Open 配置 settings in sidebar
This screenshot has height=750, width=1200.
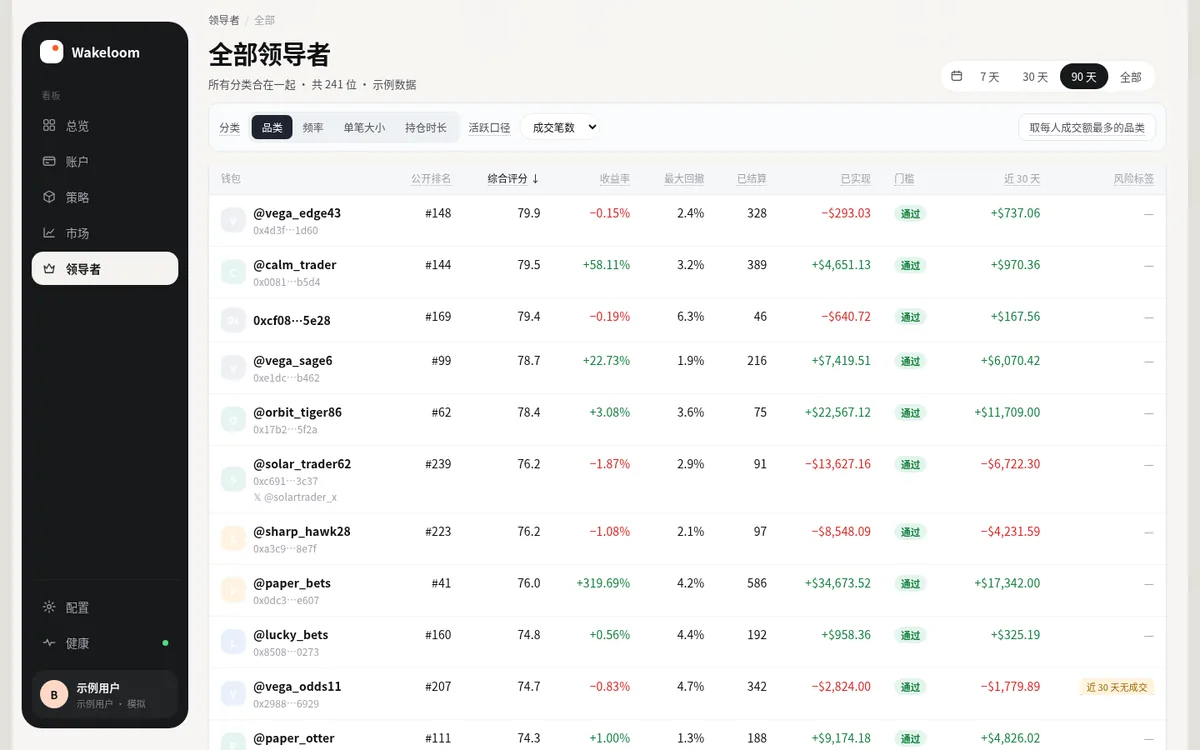(105, 608)
